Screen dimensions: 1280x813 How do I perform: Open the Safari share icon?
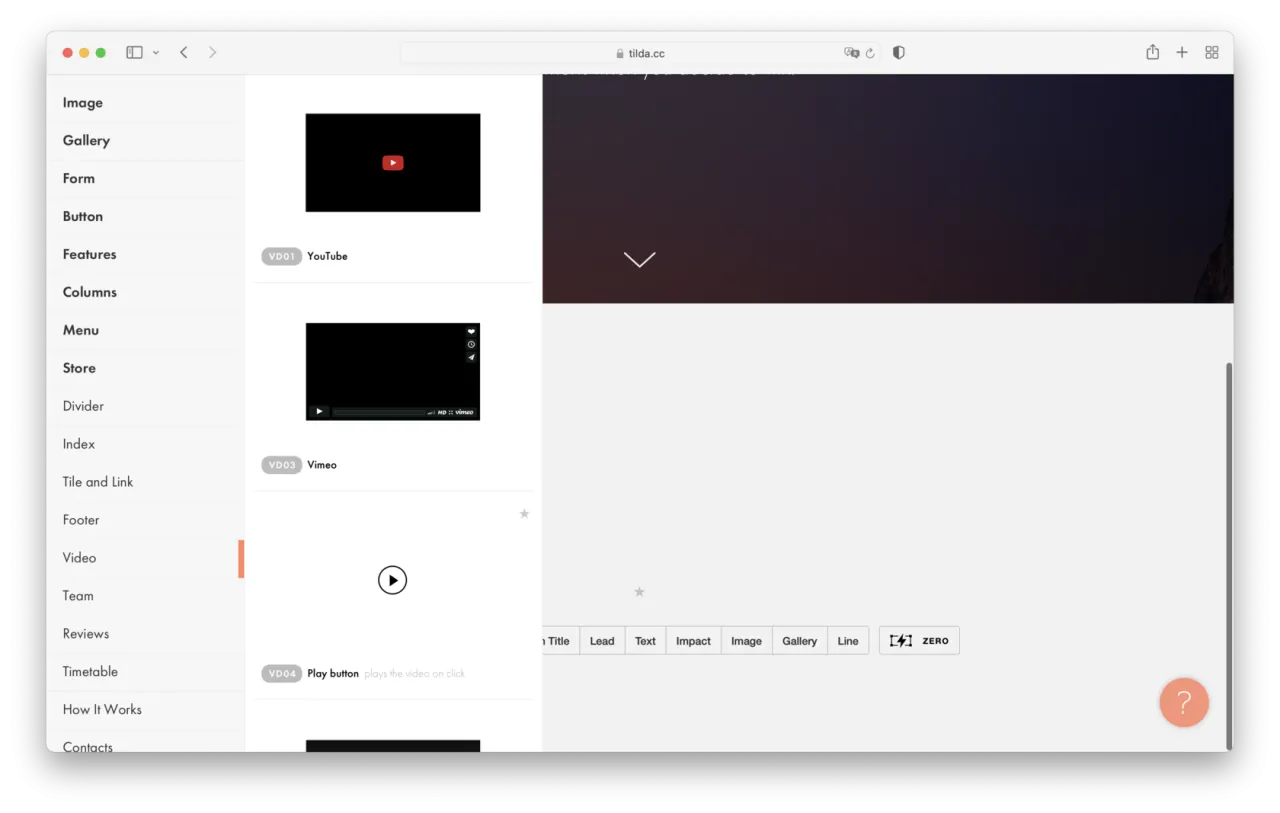coord(1152,52)
